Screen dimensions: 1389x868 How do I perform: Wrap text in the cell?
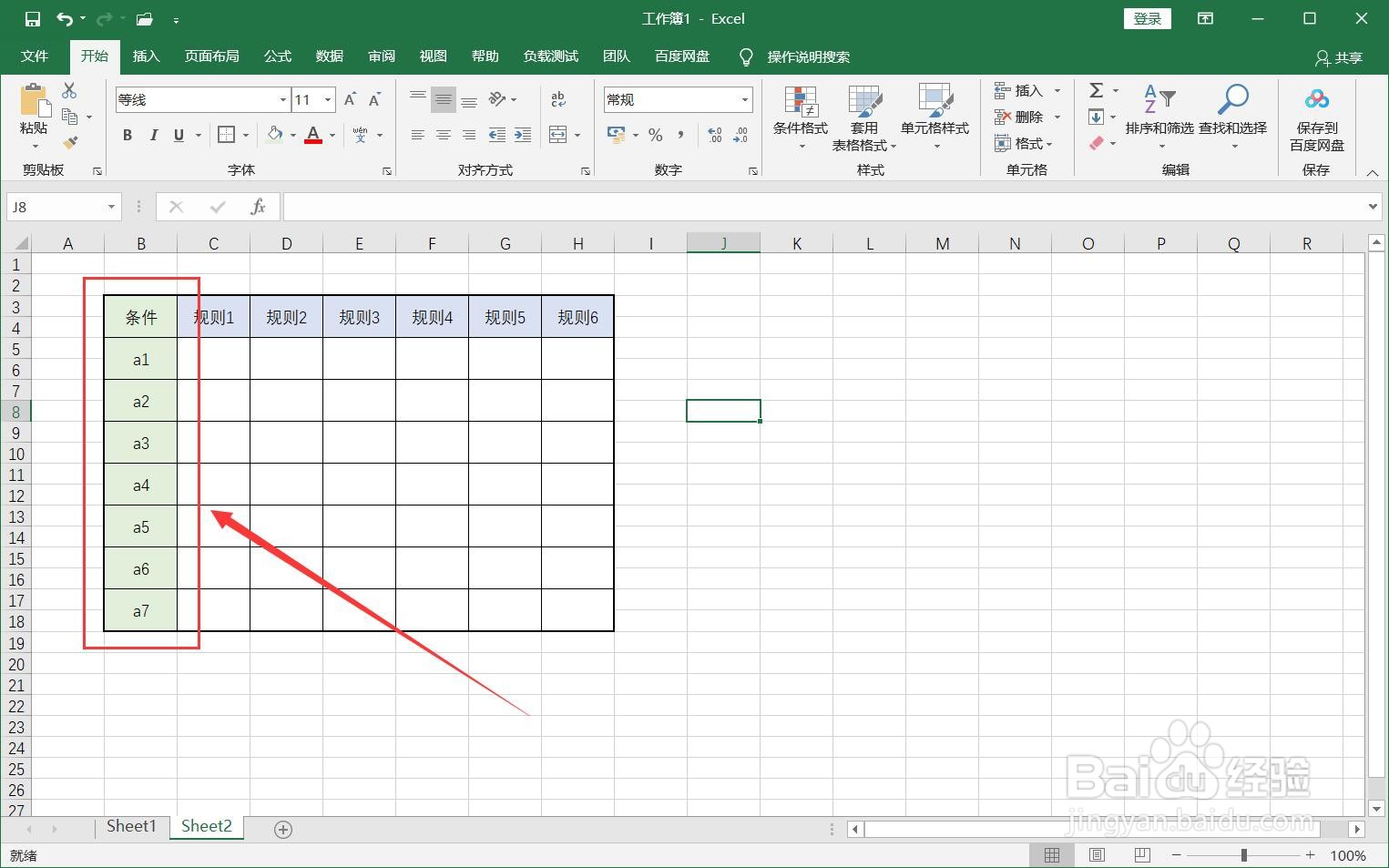(558, 99)
